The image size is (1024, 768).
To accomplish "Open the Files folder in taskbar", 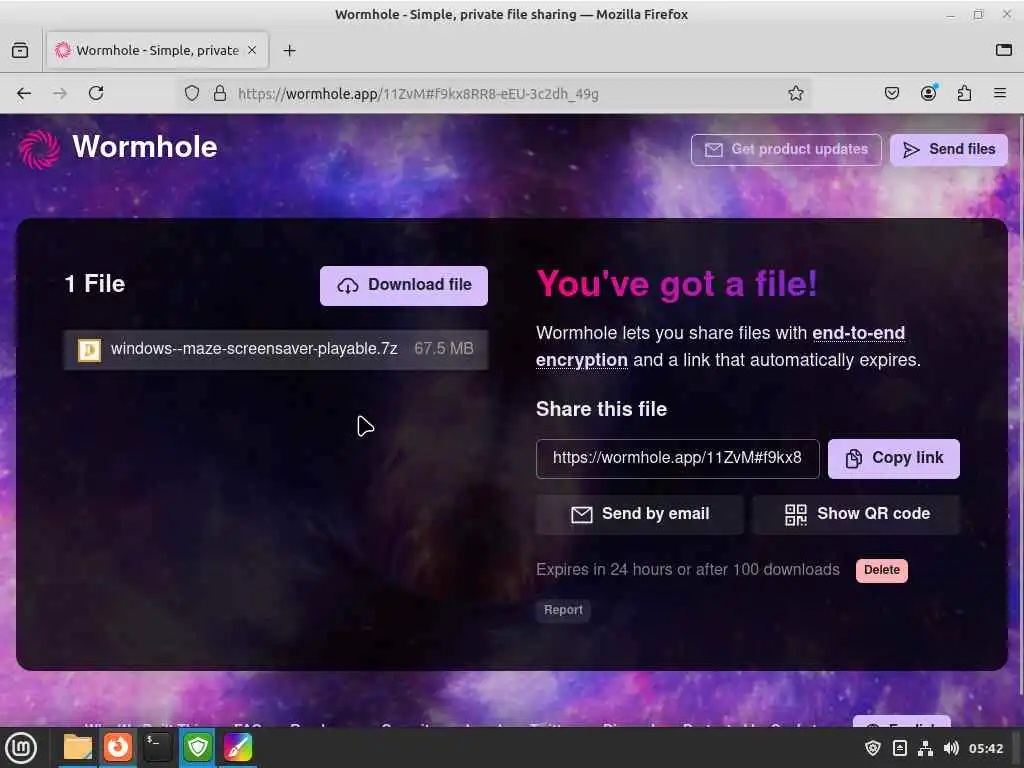I will click(x=78, y=748).
